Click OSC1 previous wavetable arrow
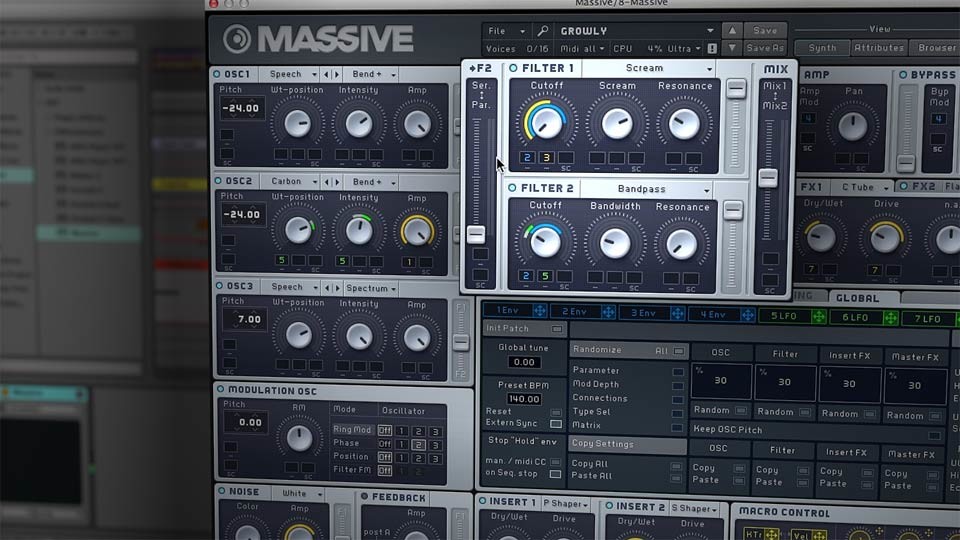960x540 pixels. pyautogui.click(x=326, y=74)
